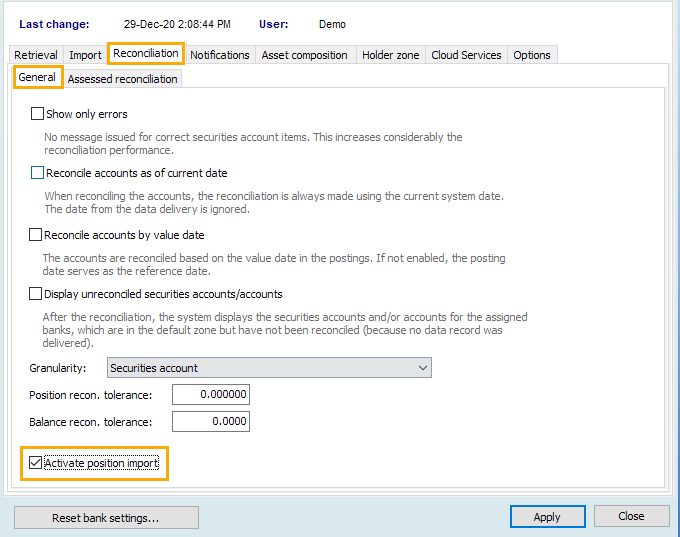Uncheck Activate position import
Viewport: 680px width, 537px height.
click(36, 463)
